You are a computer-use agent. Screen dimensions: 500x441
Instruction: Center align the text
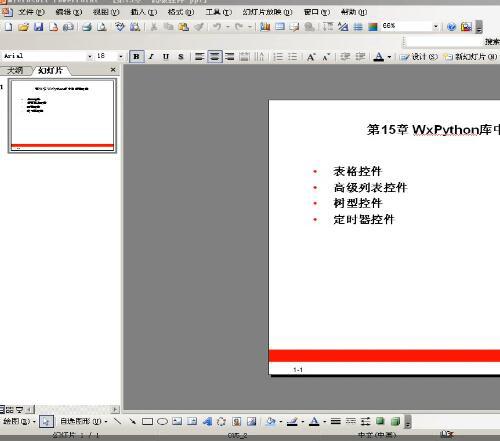(x=214, y=57)
